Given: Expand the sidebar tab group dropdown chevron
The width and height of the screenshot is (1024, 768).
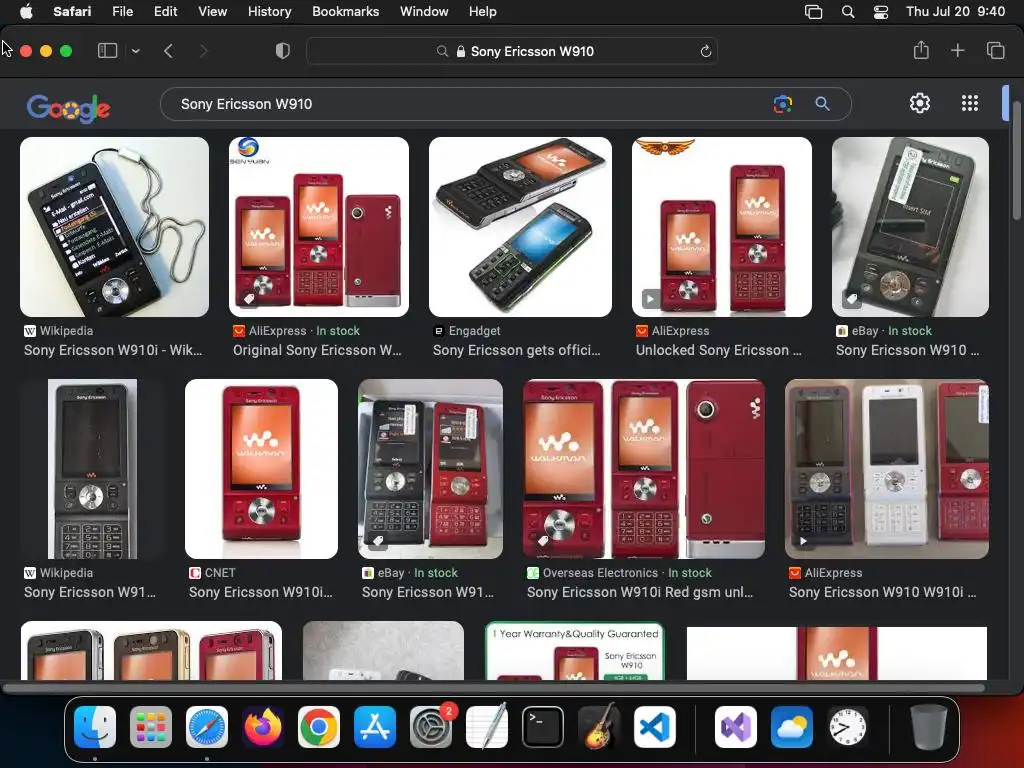Looking at the screenshot, I should pyautogui.click(x=136, y=51).
